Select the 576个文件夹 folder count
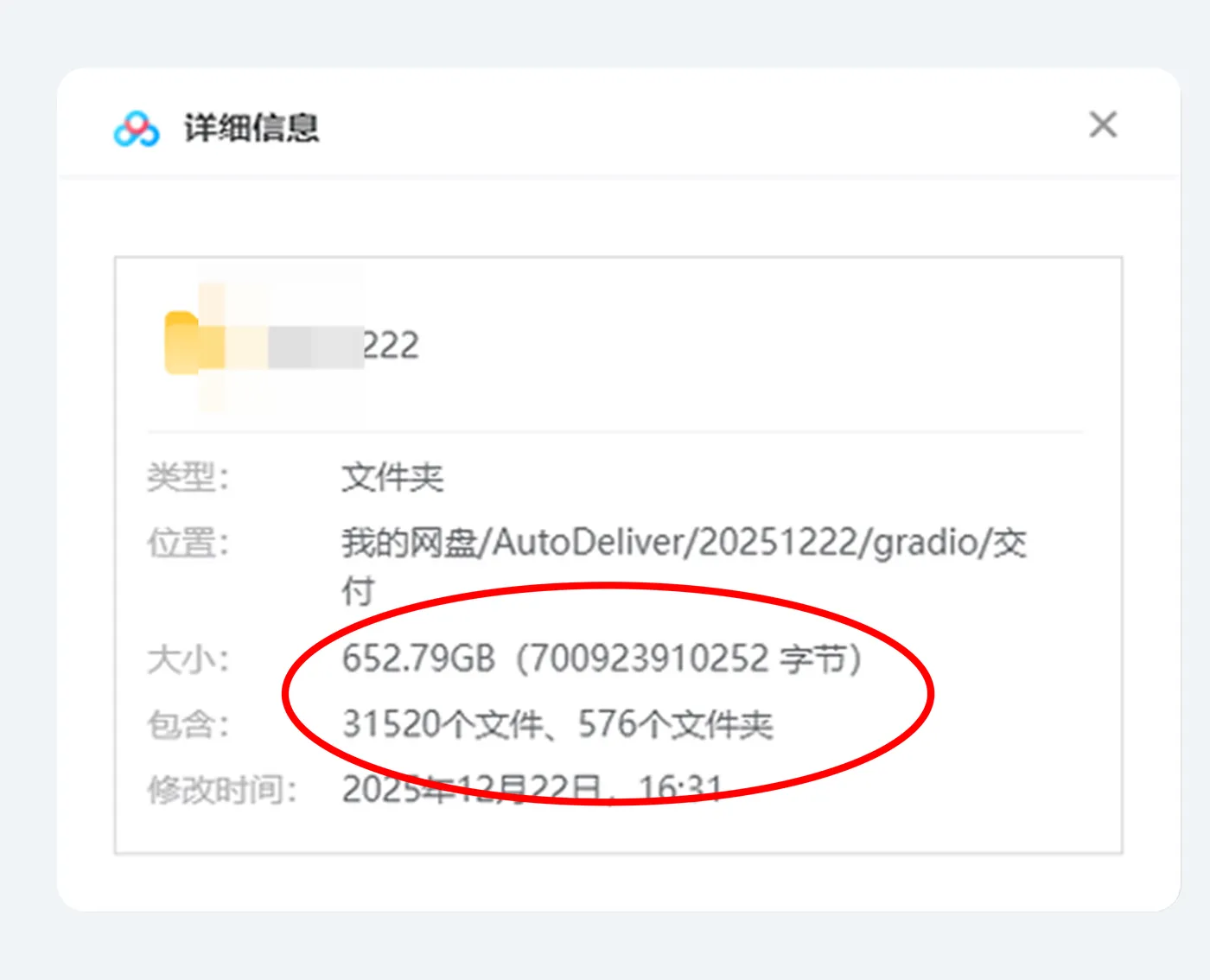 click(676, 724)
